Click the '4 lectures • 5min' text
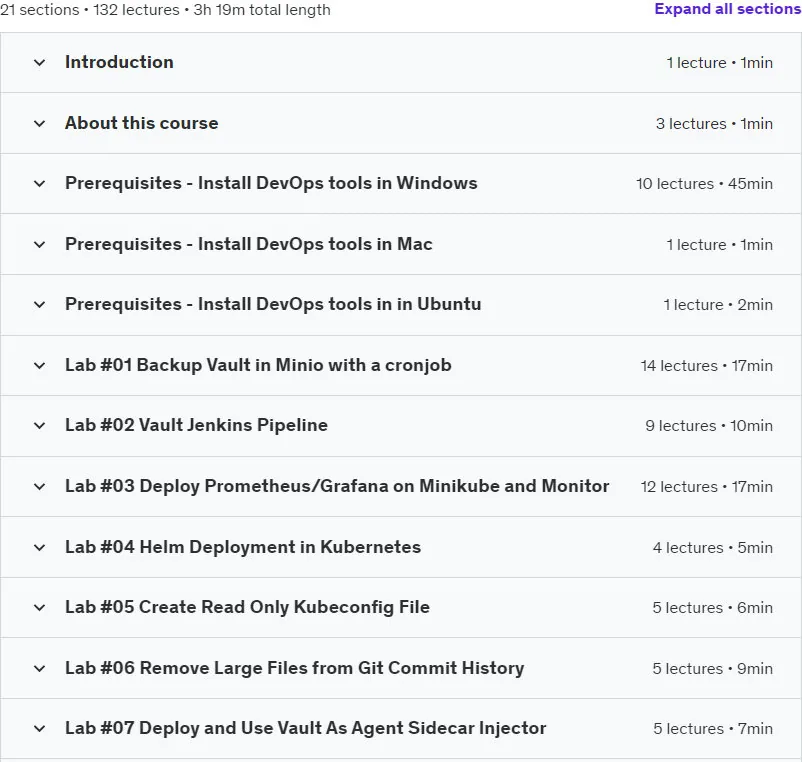 pos(713,548)
